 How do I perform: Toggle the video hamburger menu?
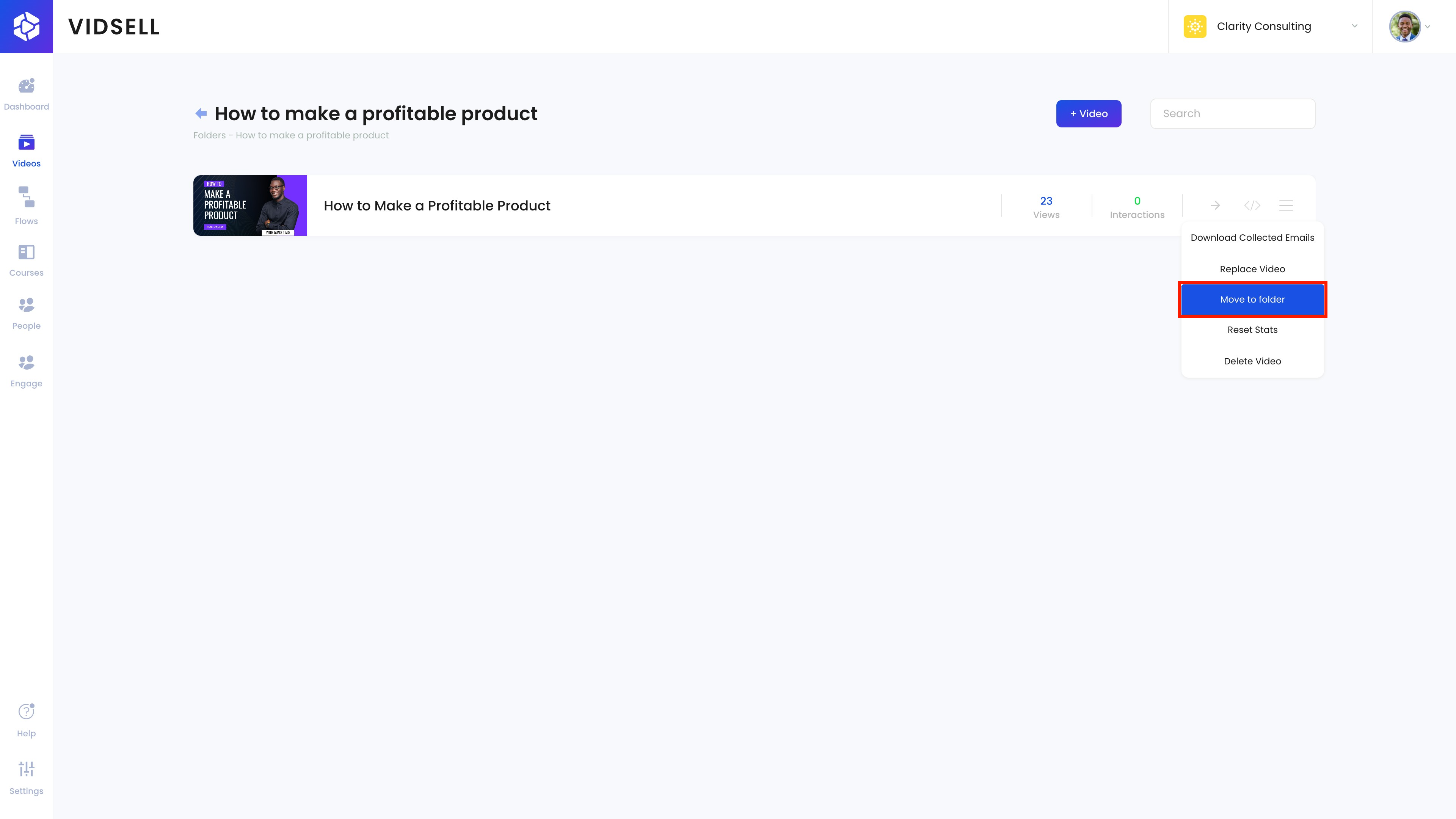click(1286, 205)
